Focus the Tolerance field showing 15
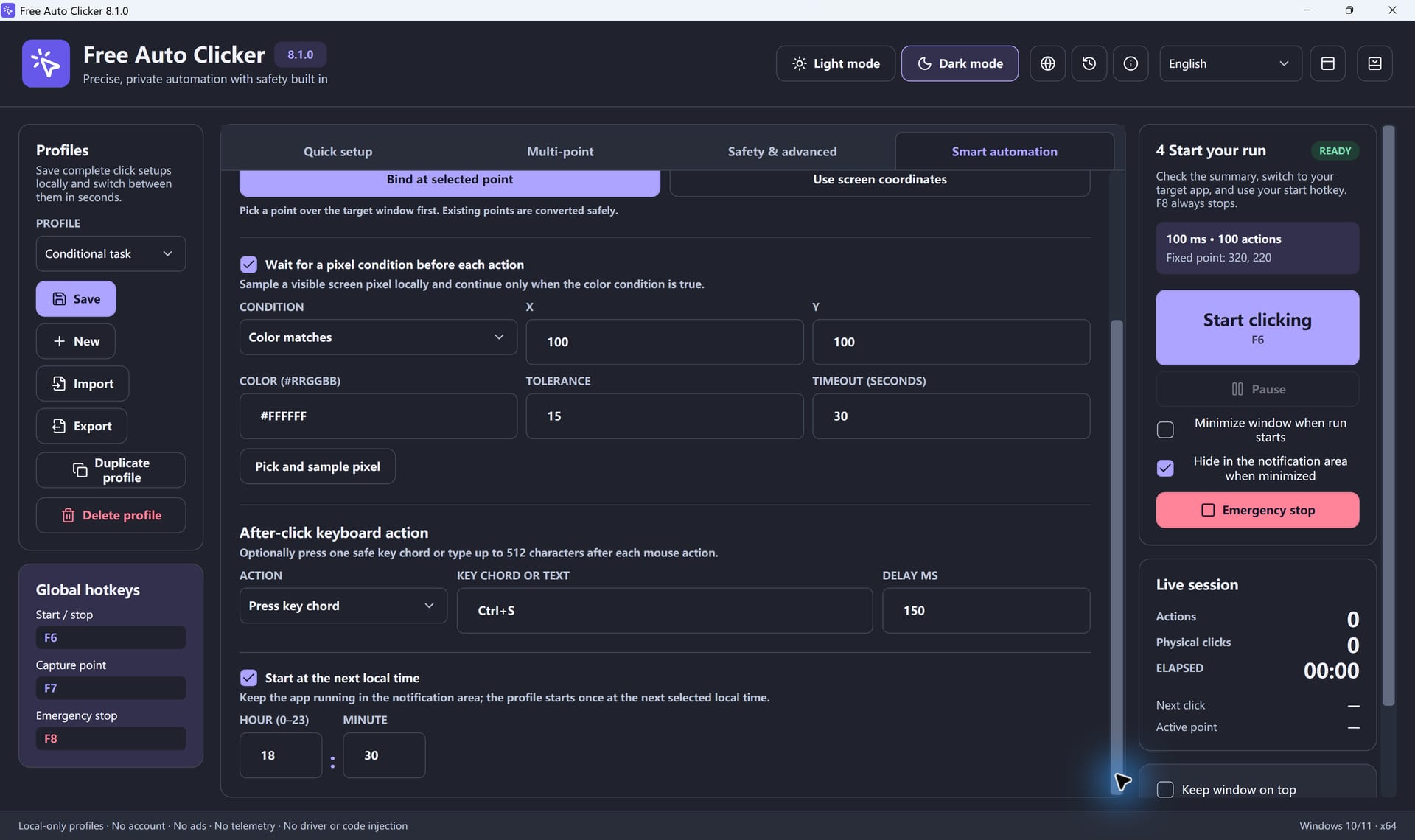Screen dimensions: 1415x840 pyautogui.click(x=664, y=416)
